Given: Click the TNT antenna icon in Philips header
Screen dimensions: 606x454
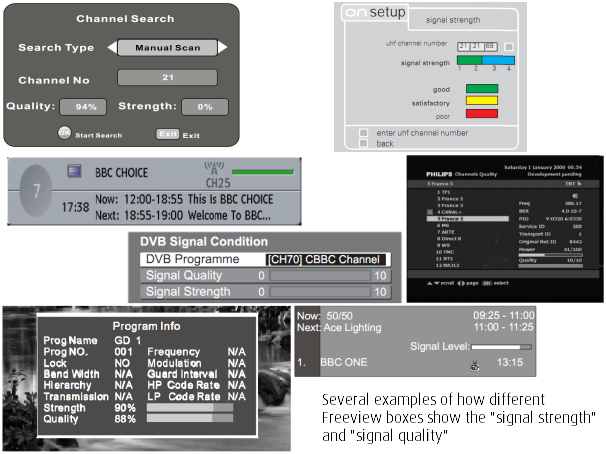Looking at the screenshot, I should point(579,184).
